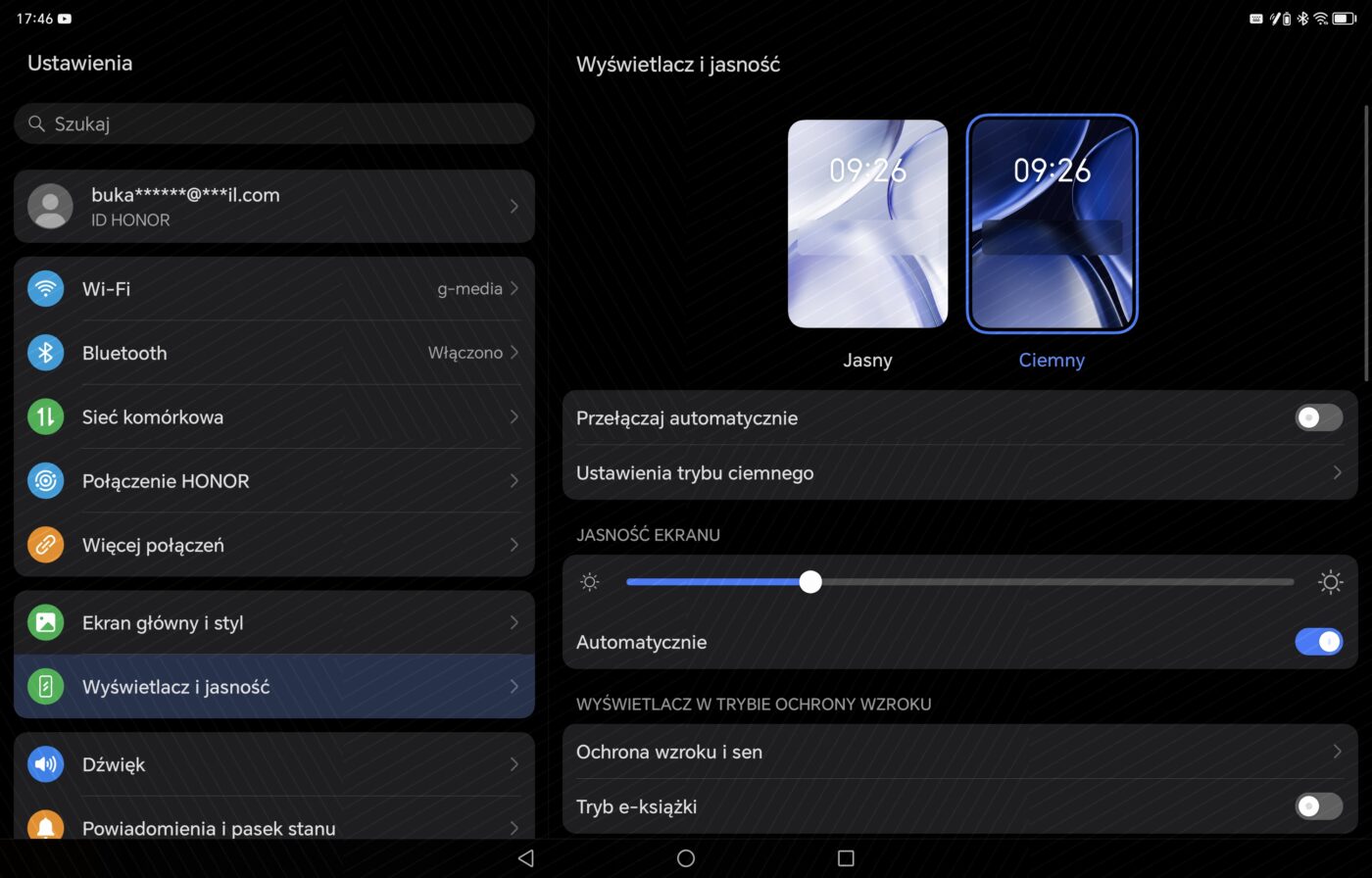The height and width of the screenshot is (878, 1372).
Task: Tap the Bluetooth icon in sidebar
Action: tap(45, 353)
